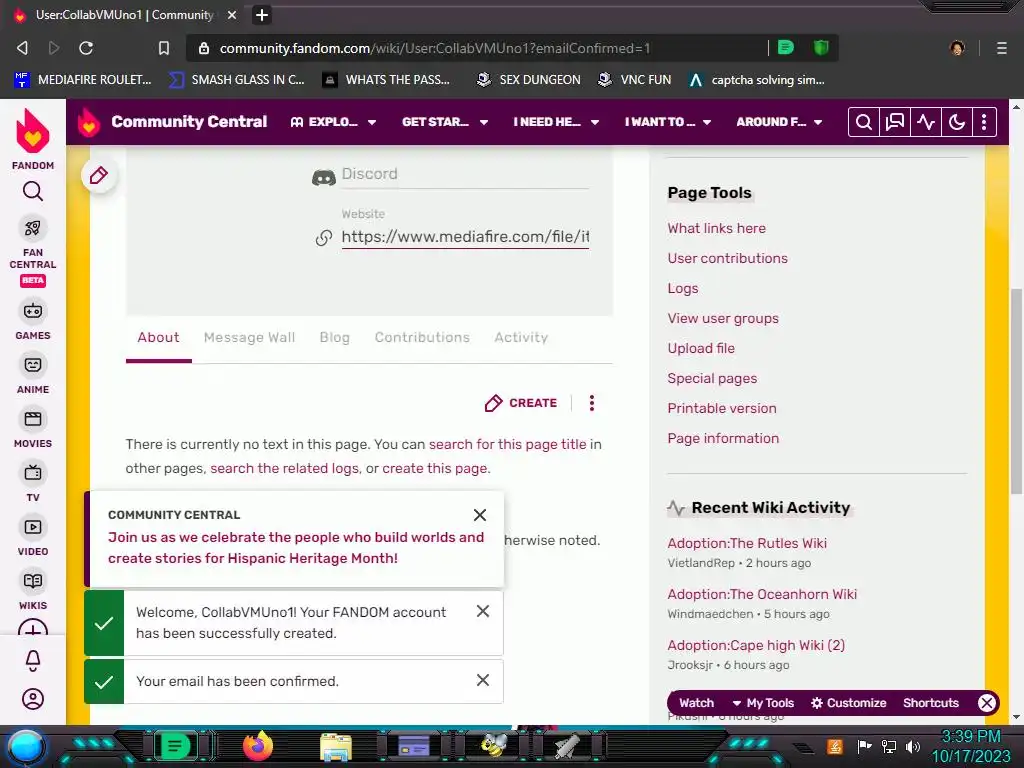This screenshot has height=768, width=1024.
Task: Open the Video play icon
Action: point(33,527)
